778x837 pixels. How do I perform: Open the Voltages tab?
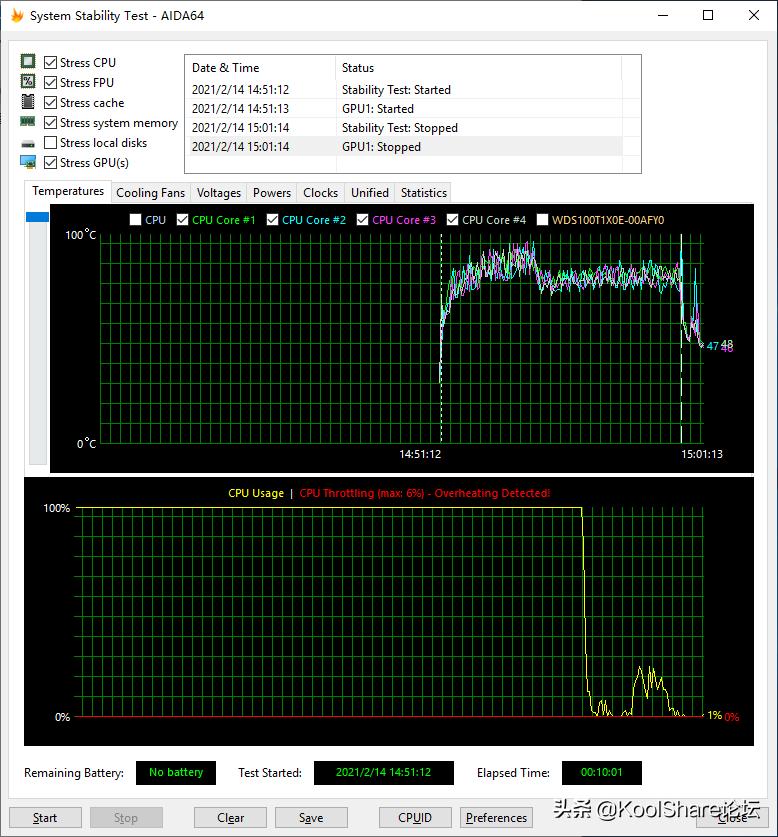[218, 193]
